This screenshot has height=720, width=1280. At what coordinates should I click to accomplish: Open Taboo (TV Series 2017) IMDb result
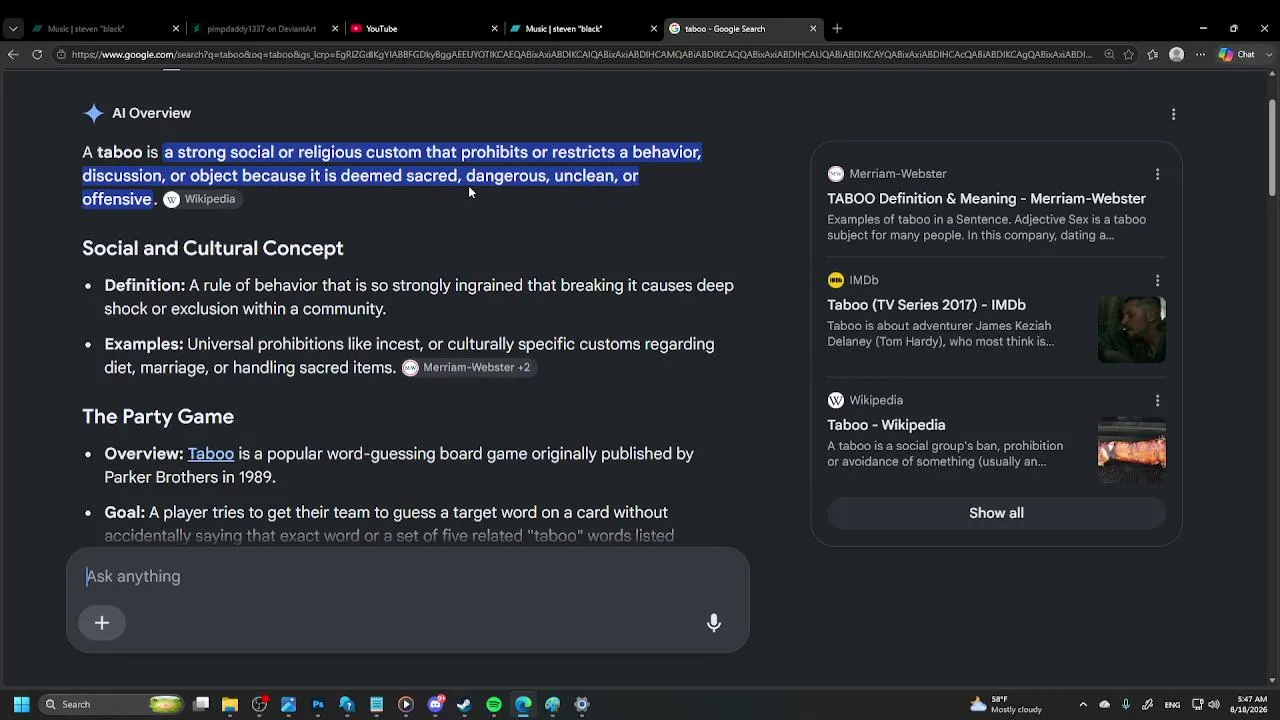(926, 305)
